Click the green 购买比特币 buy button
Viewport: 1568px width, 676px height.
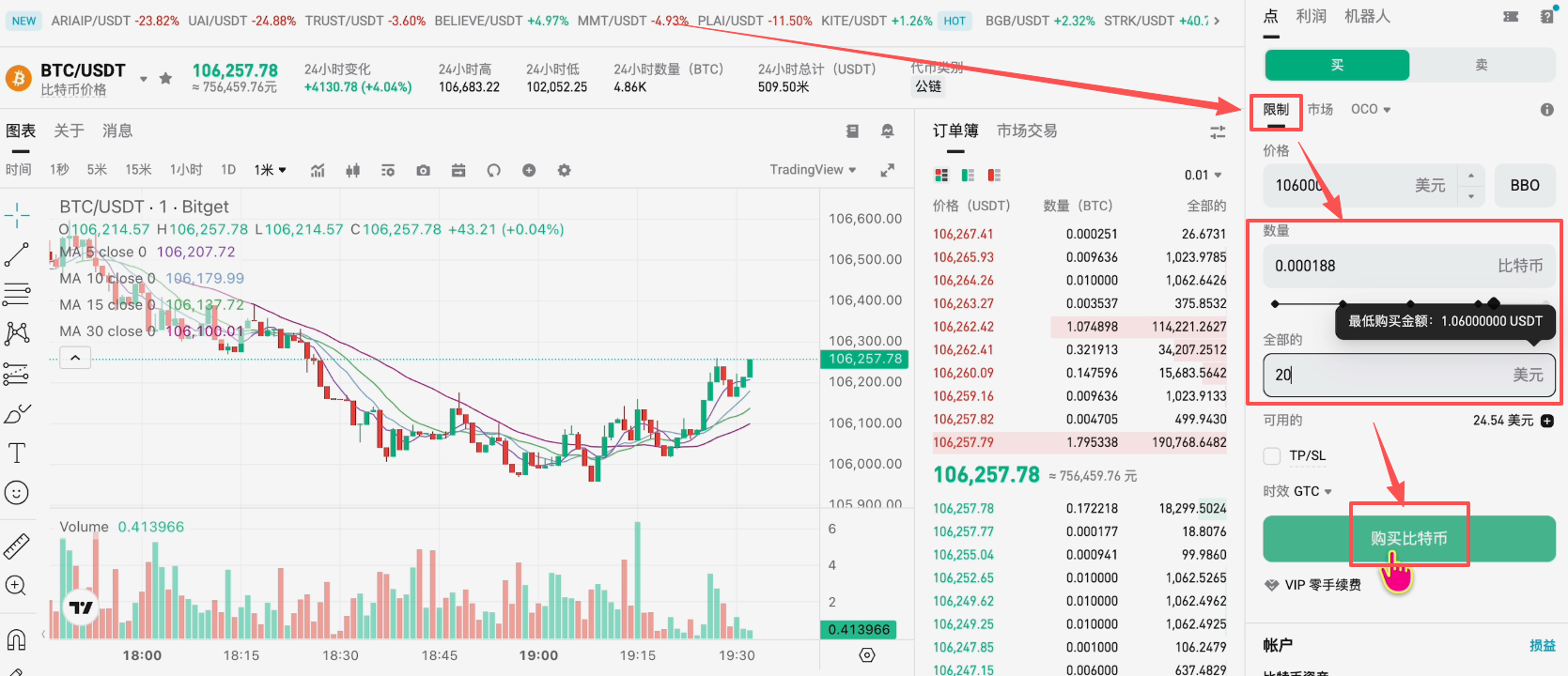pyautogui.click(x=1408, y=538)
